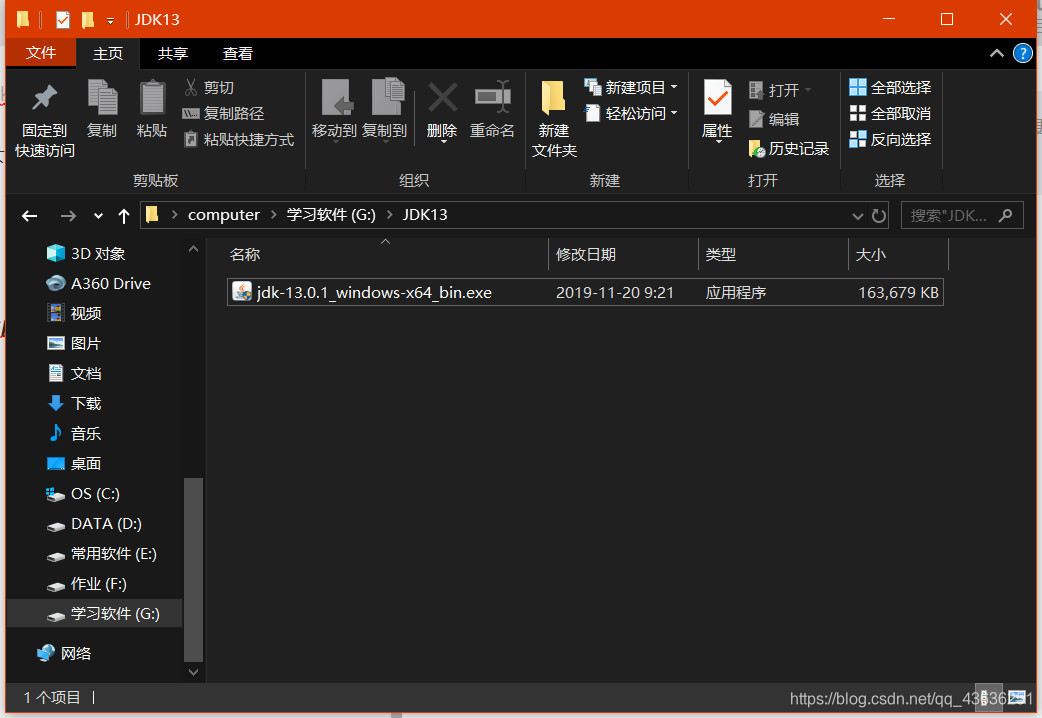Select 作业 (F:) drive
The width and height of the screenshot is (1042, 718).
86,583
